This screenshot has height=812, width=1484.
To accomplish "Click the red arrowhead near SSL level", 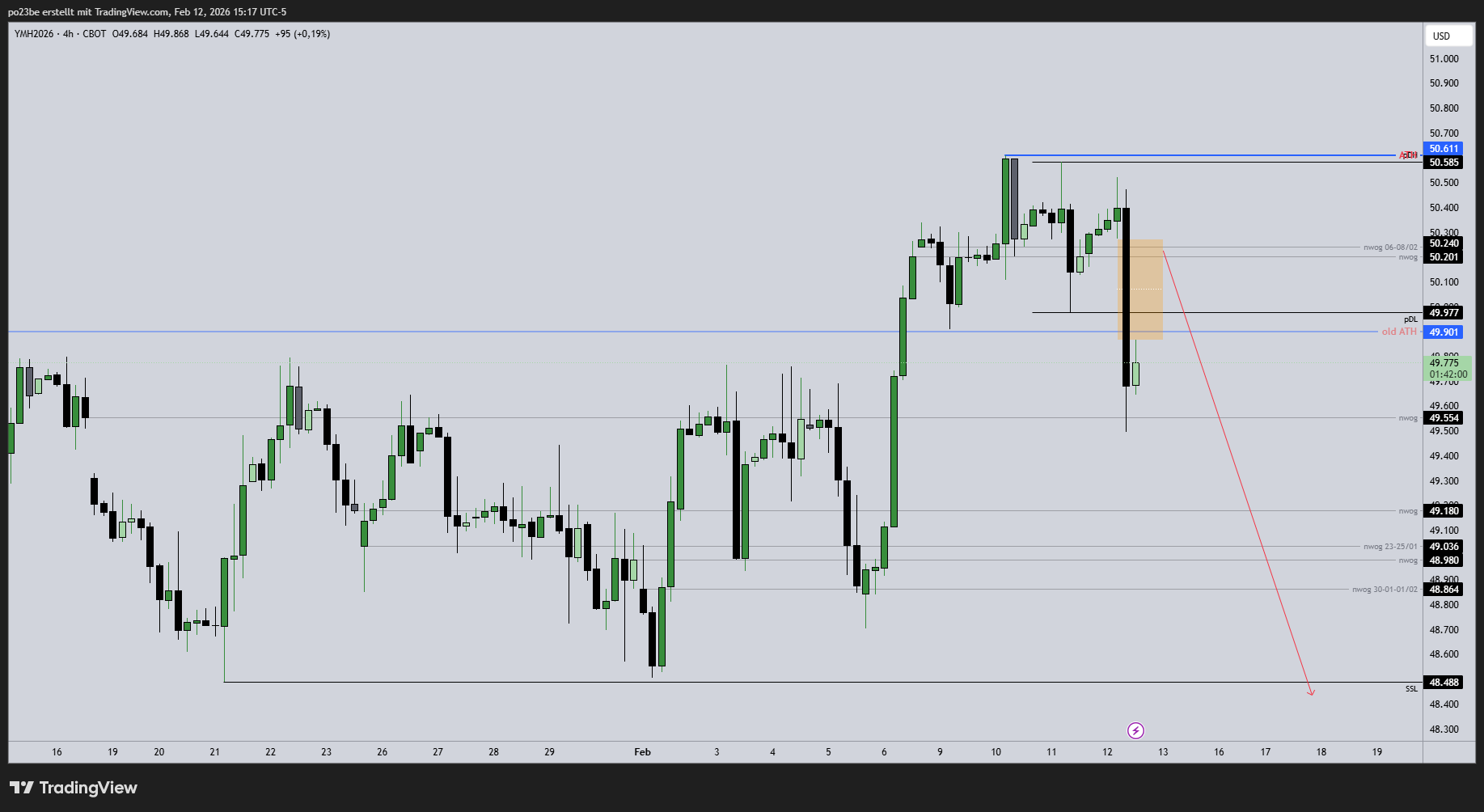I will (x=1311, y=691).
